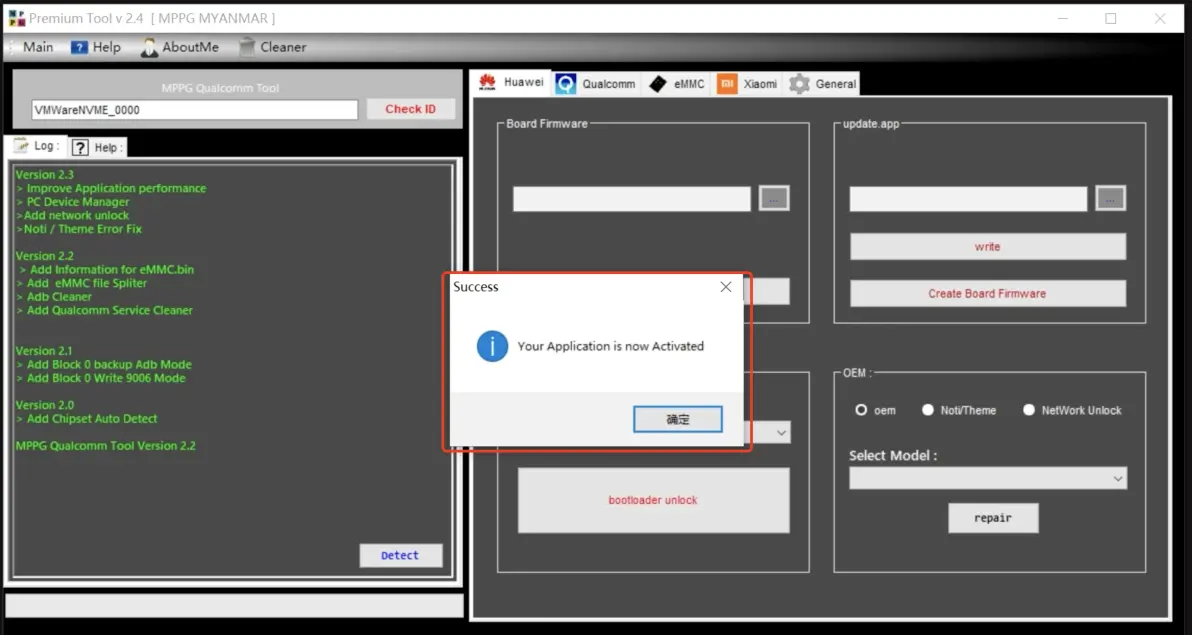Click the Qualcomm tab icon
Viewport: 1192px width, 635px height.
(x=566, y=84)
